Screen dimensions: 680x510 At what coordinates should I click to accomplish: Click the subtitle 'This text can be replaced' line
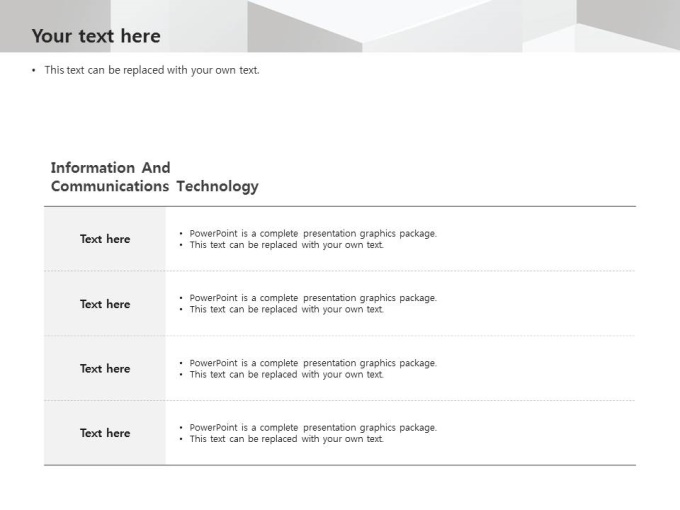(x=152, y=70)
